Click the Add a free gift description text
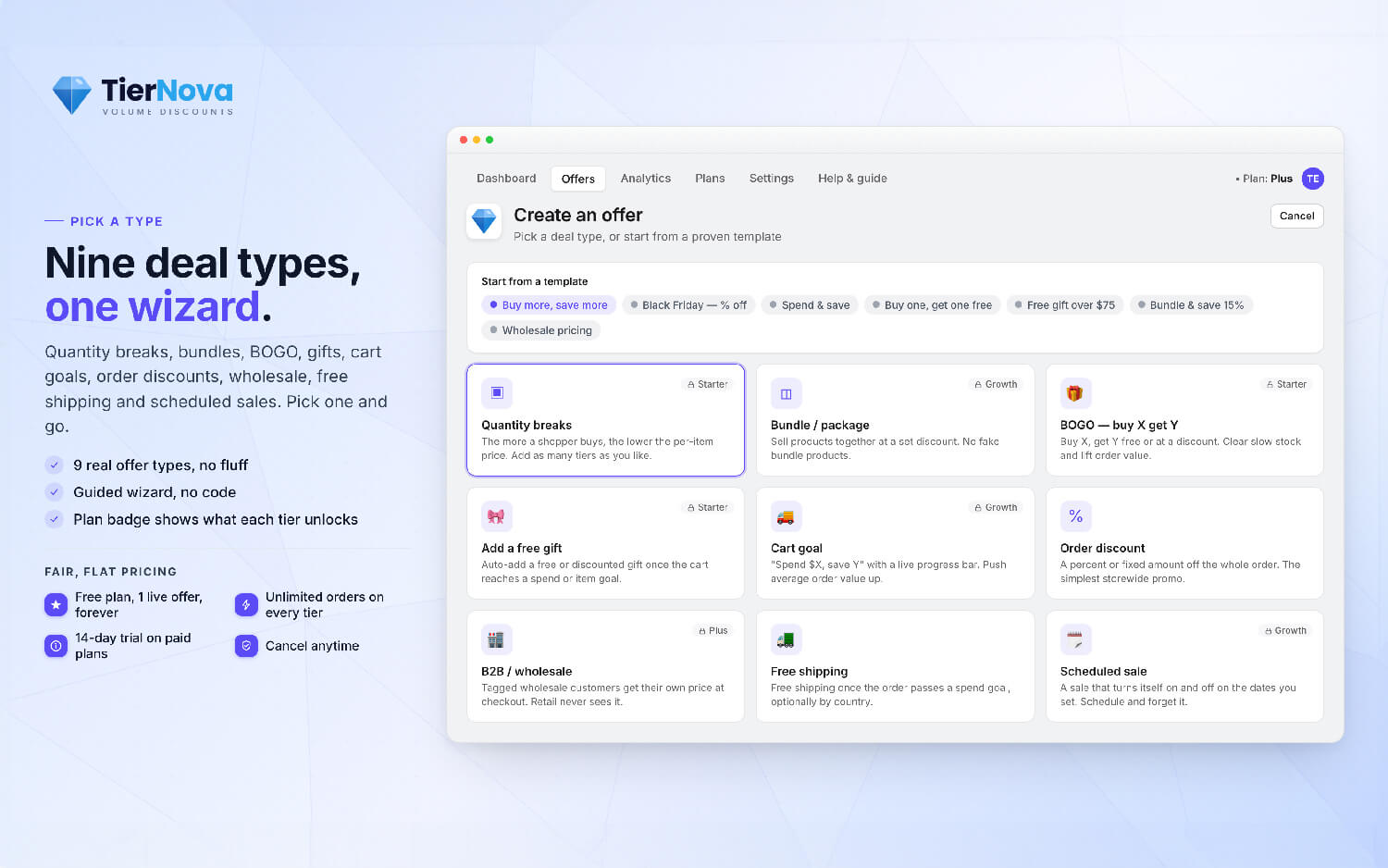The width and height of the screenshot is (1388, 868). point(594,572)
